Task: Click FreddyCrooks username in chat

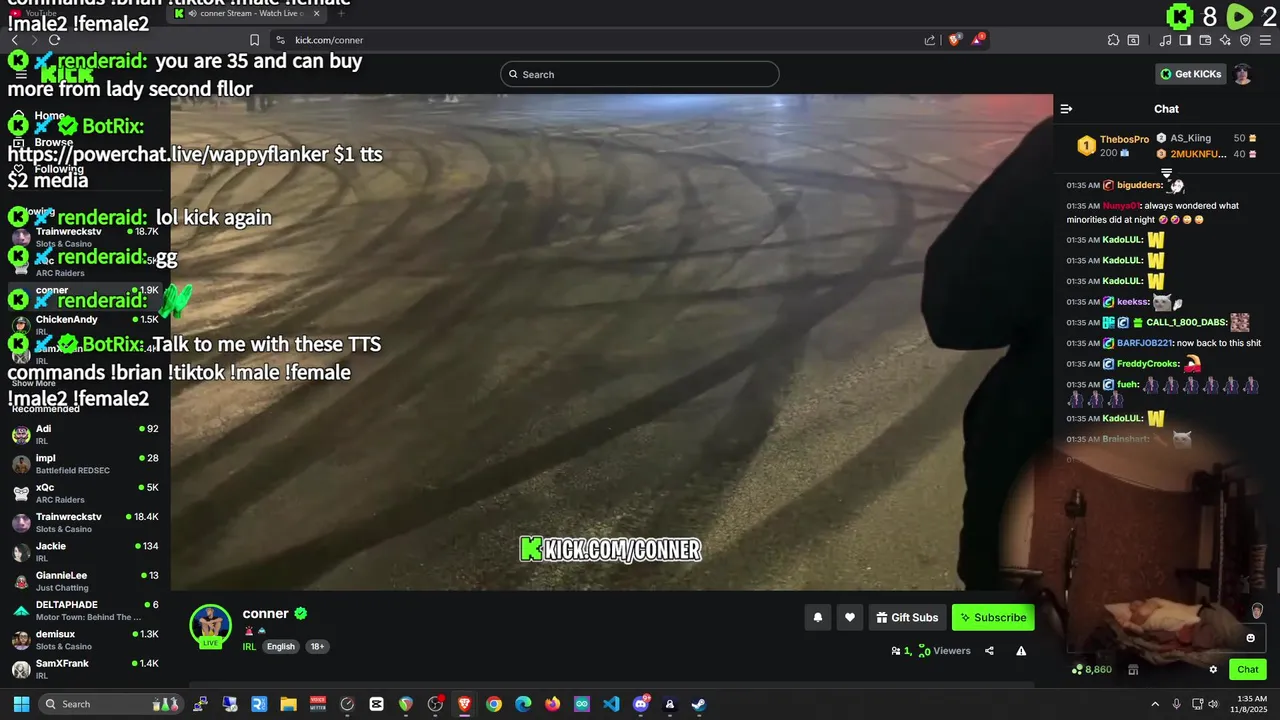Action: (x=1148, y=364)
